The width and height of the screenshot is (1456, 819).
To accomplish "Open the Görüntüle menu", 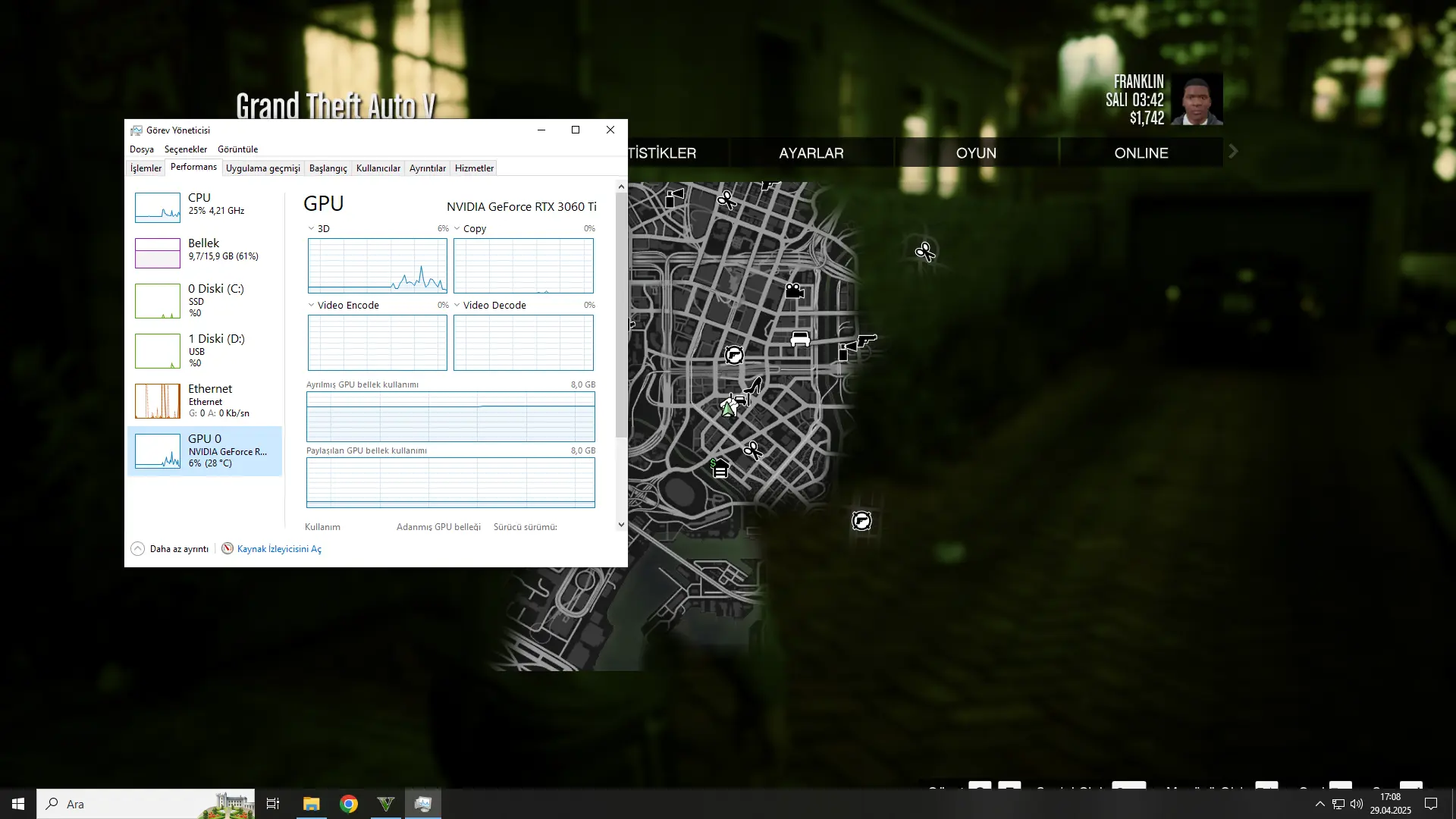I will click(x=238, y=149).
